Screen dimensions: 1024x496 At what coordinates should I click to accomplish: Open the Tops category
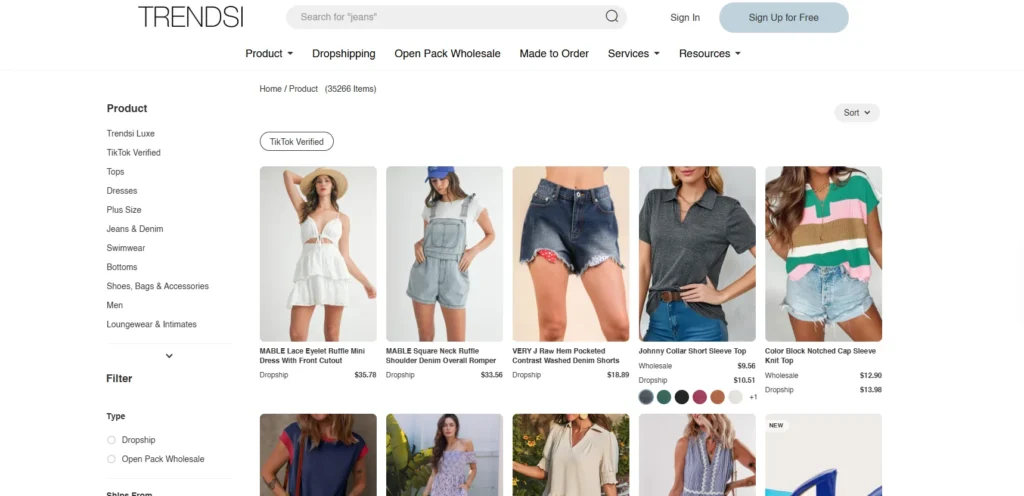pos(115,172)
